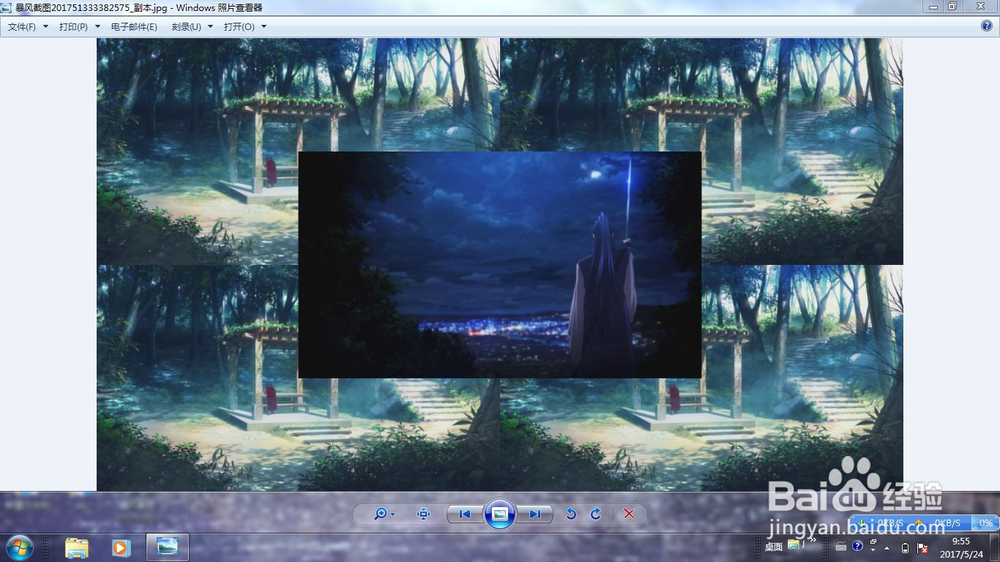Select the Photo Viewer taskbar button
Image resolution: width=1000 pixels, height=562 pixels.
click(167, 547)
